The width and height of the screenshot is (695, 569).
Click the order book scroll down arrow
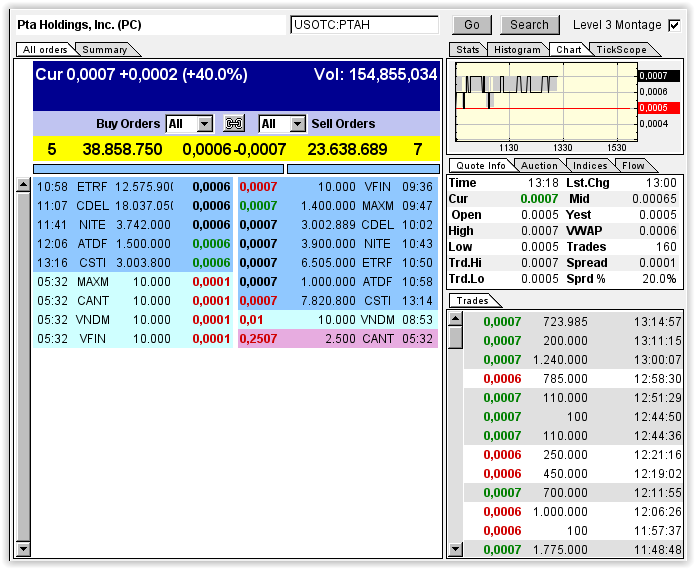(x=23, y=549)
